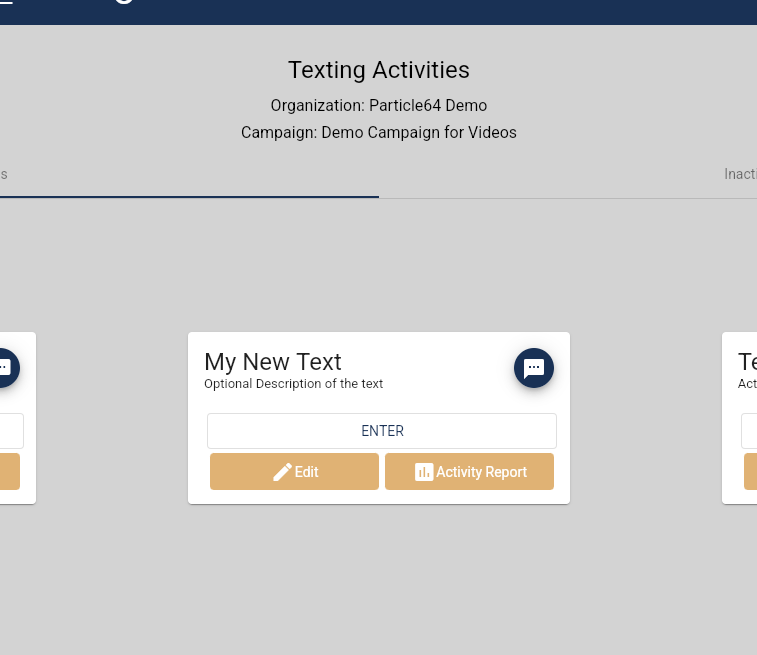Viewport: 757px width, 655px height.
Task: Switch to the Inactive tab
Action: coord(740,174)
